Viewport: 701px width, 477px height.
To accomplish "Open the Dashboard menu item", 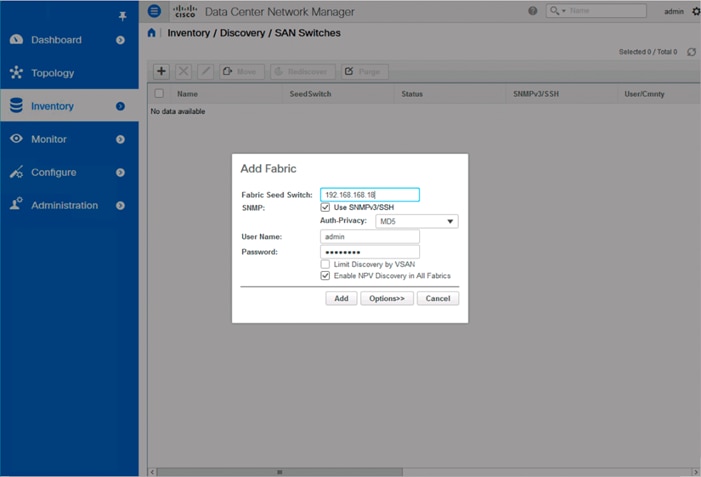I will click(56, 40).
